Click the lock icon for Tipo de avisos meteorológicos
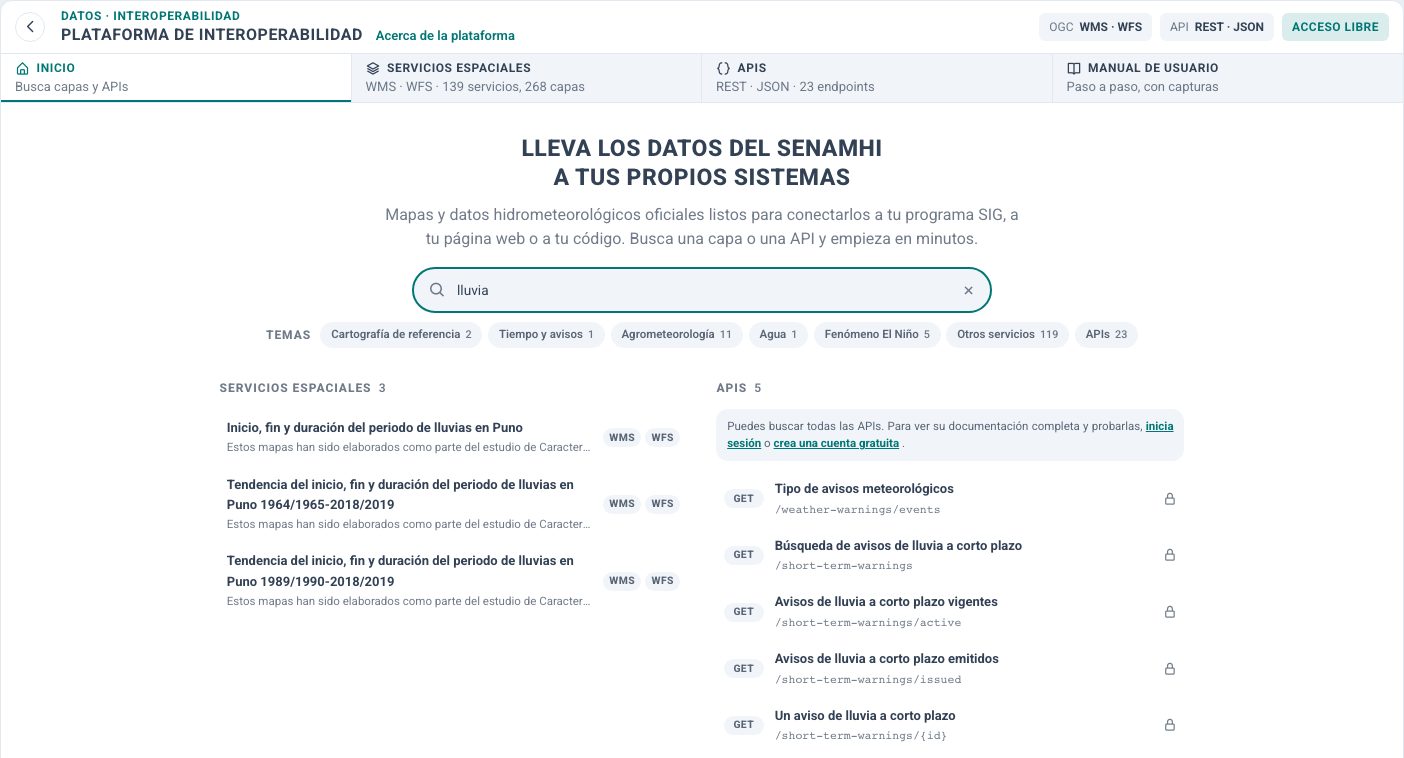1404x758 pixels. pyautogui.click(x=1170, y=499)
